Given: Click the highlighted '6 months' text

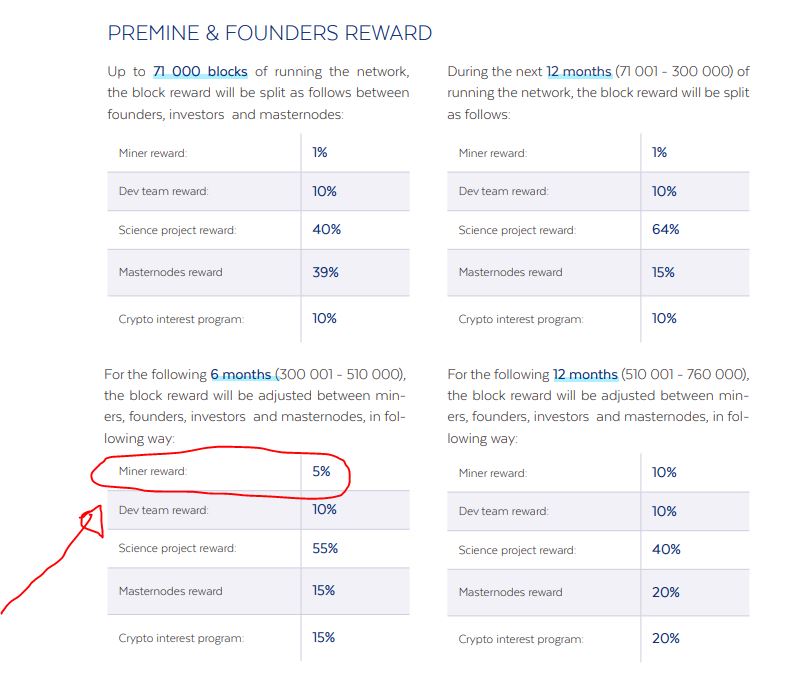Looking at the screenshot, I should (241, 374).
